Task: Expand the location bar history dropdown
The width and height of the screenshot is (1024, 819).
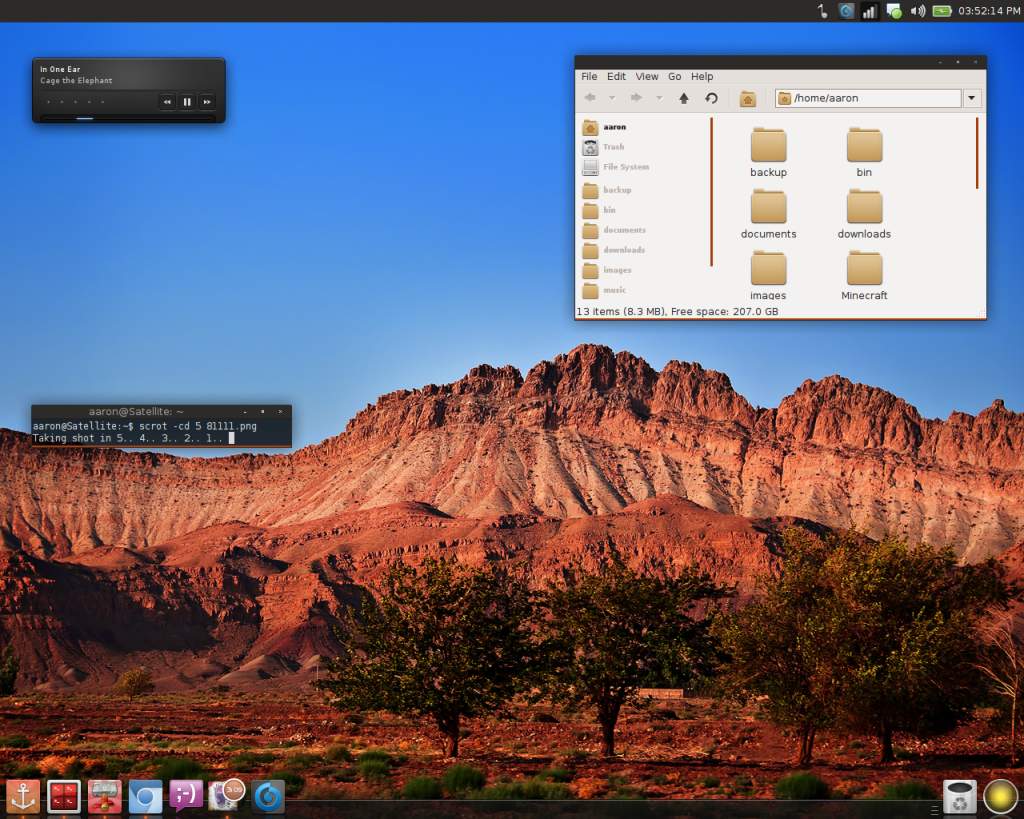Action: tap(972, 98)
